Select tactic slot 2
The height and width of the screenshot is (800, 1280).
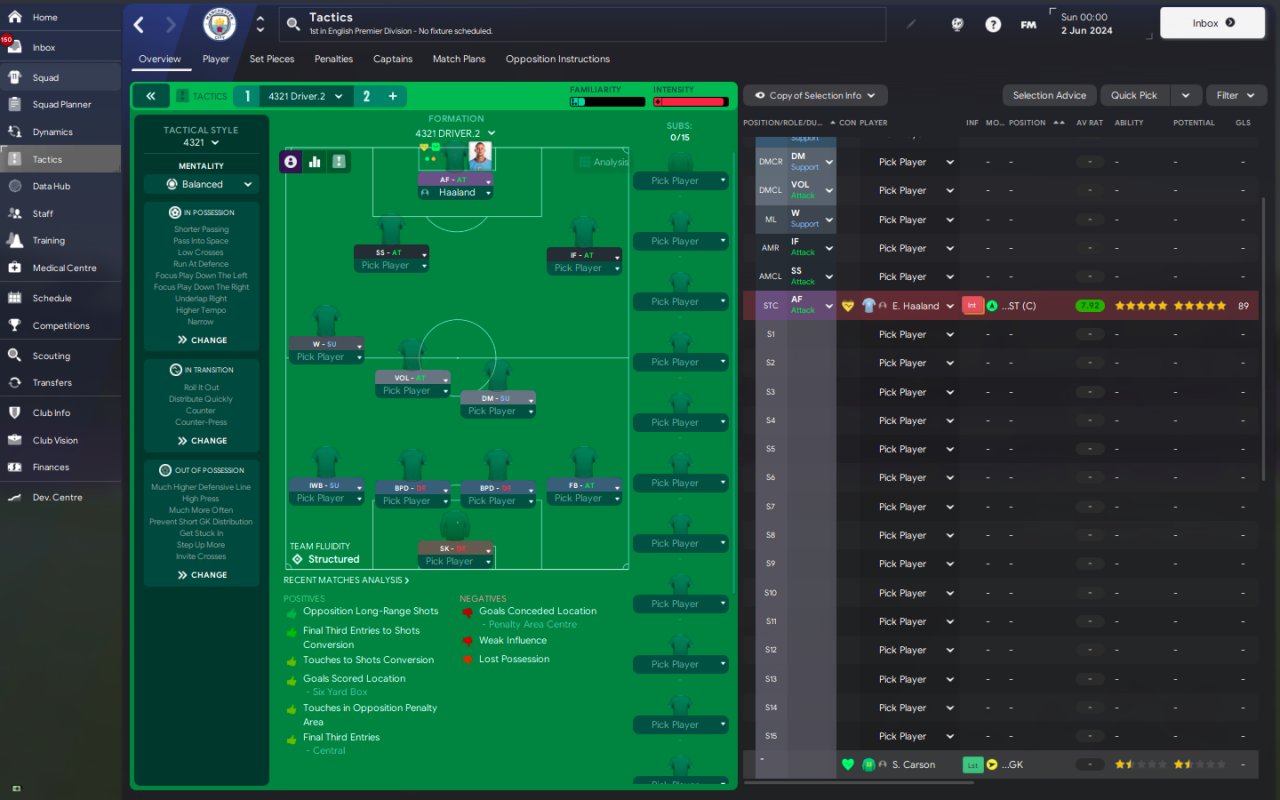[367, 96]
